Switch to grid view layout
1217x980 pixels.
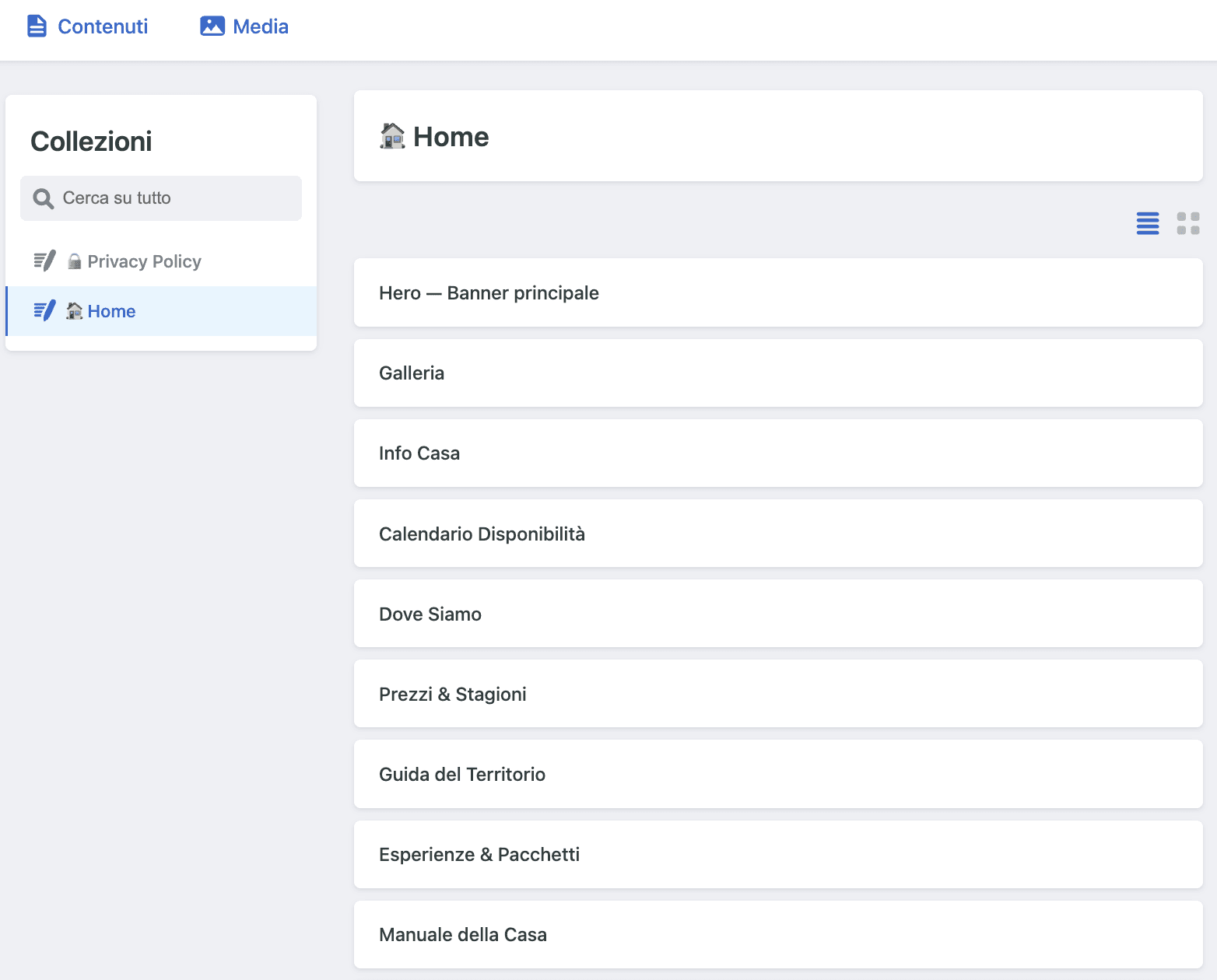pos(1188,223)
